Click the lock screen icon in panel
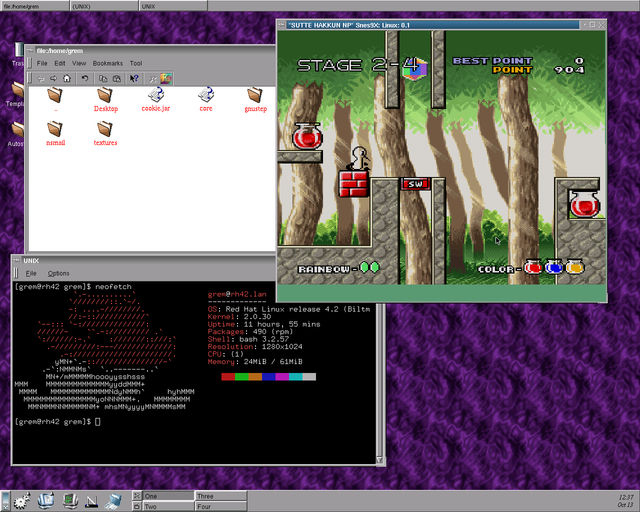This screenshot has width=640, height=512. click(x=137, y=506)
